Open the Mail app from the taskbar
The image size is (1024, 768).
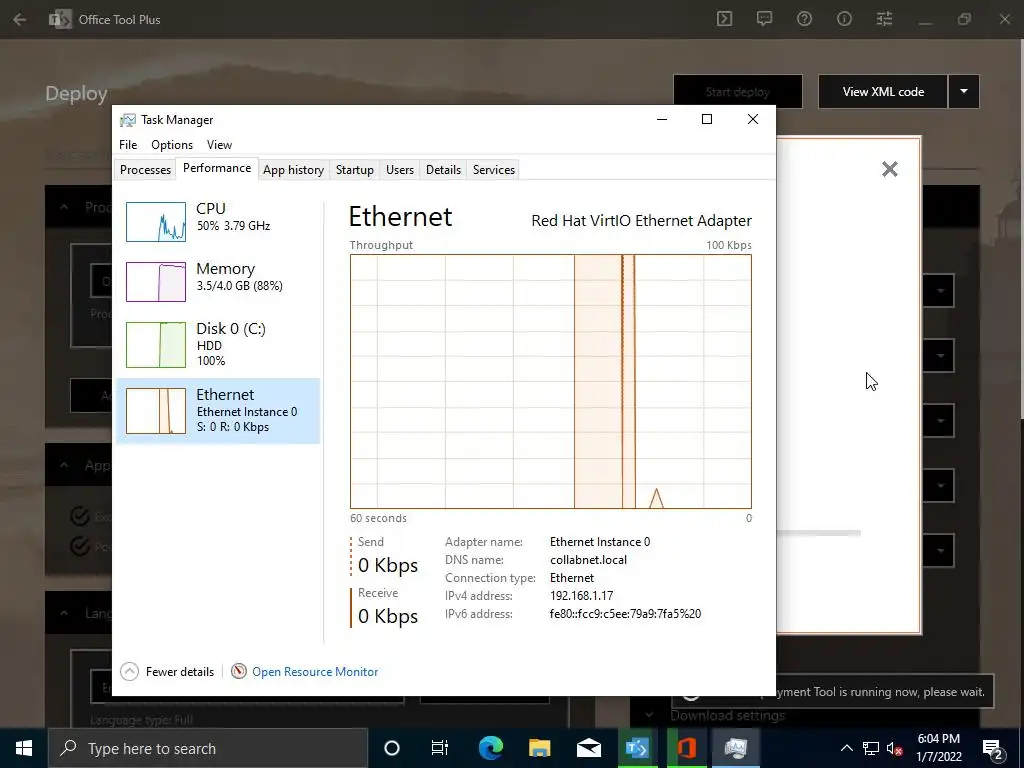[x=588, y=748]
